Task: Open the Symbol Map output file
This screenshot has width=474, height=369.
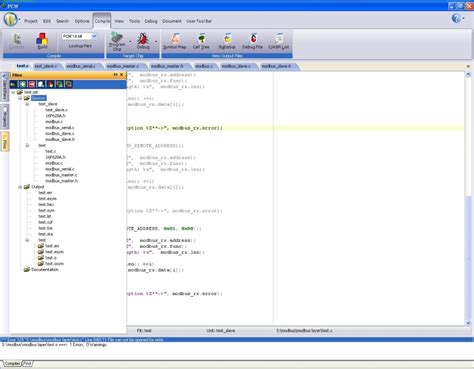Action: pyautogui.click(x=175, y=41)
